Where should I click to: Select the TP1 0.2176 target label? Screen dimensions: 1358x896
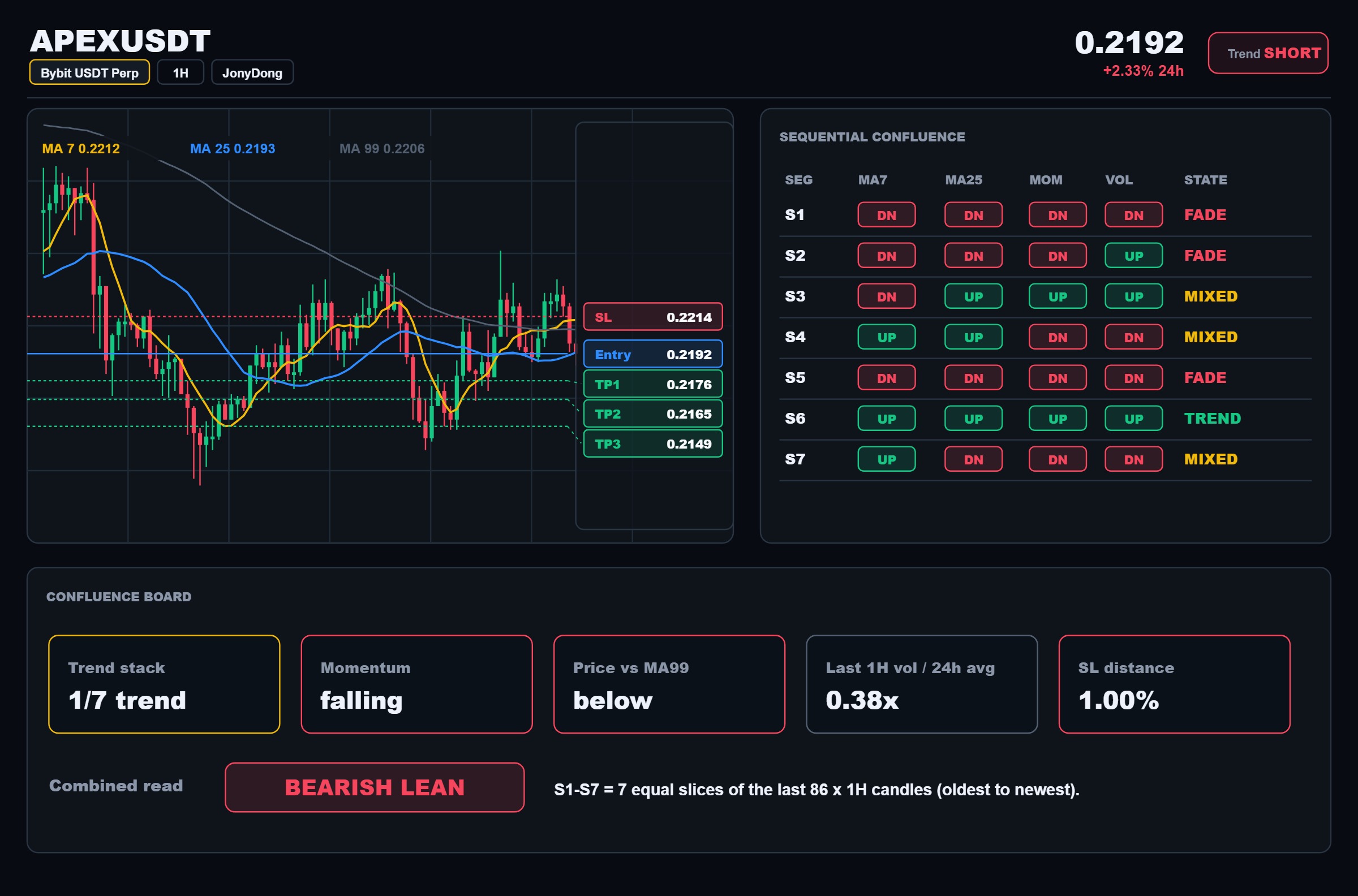(653, 384)
